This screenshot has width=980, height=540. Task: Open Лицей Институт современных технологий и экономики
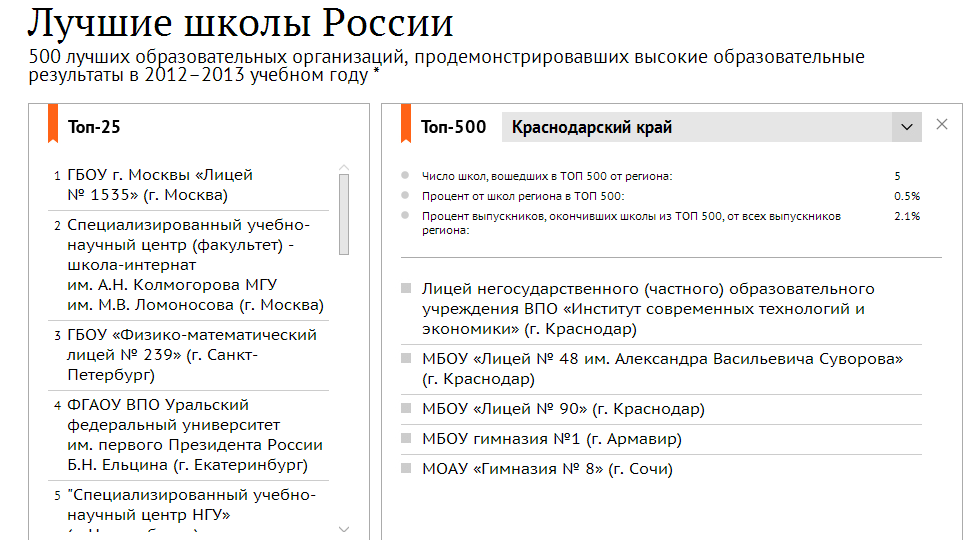(642, 309)
